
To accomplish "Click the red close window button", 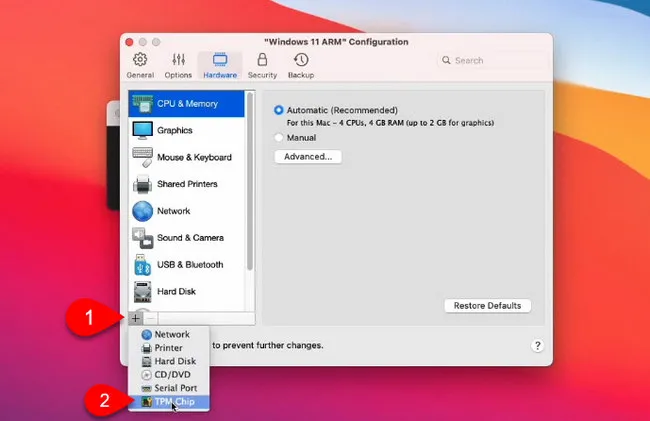I will pos(129,42).
